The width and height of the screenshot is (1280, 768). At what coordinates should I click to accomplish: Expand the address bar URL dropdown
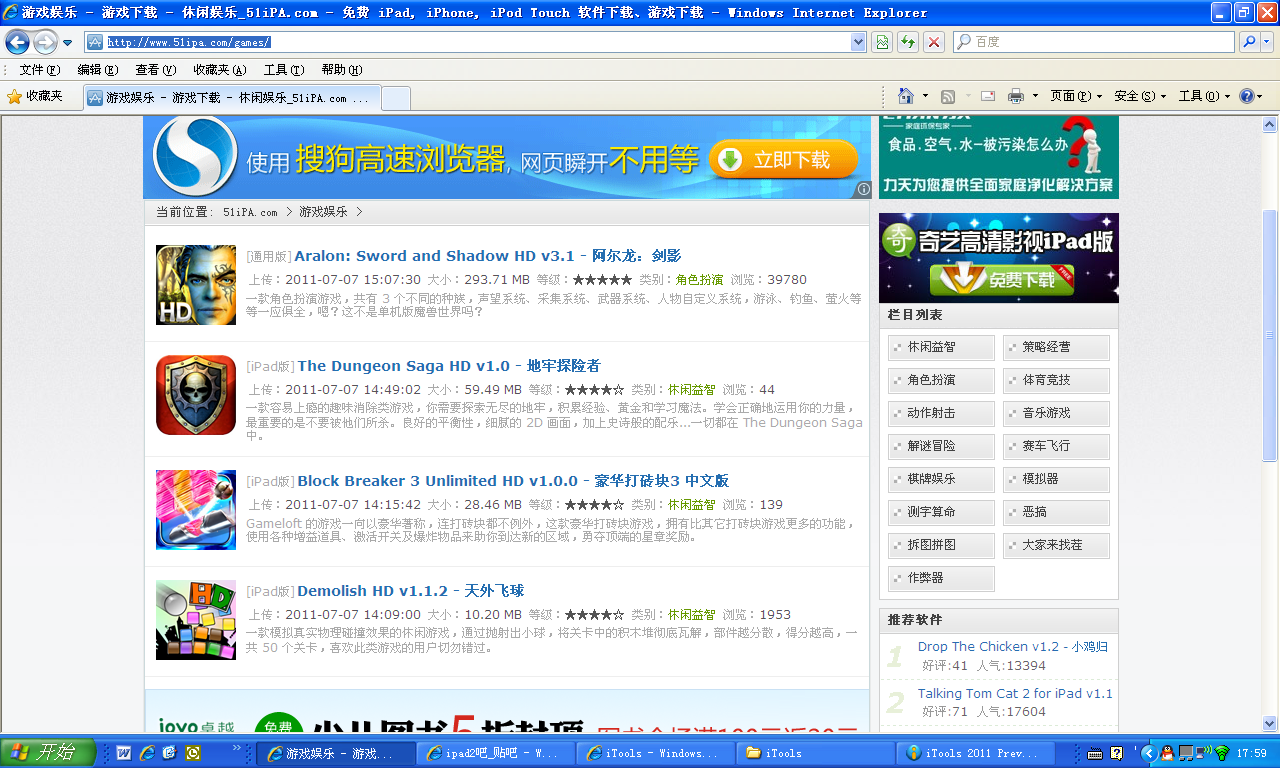tap(858, 42)
